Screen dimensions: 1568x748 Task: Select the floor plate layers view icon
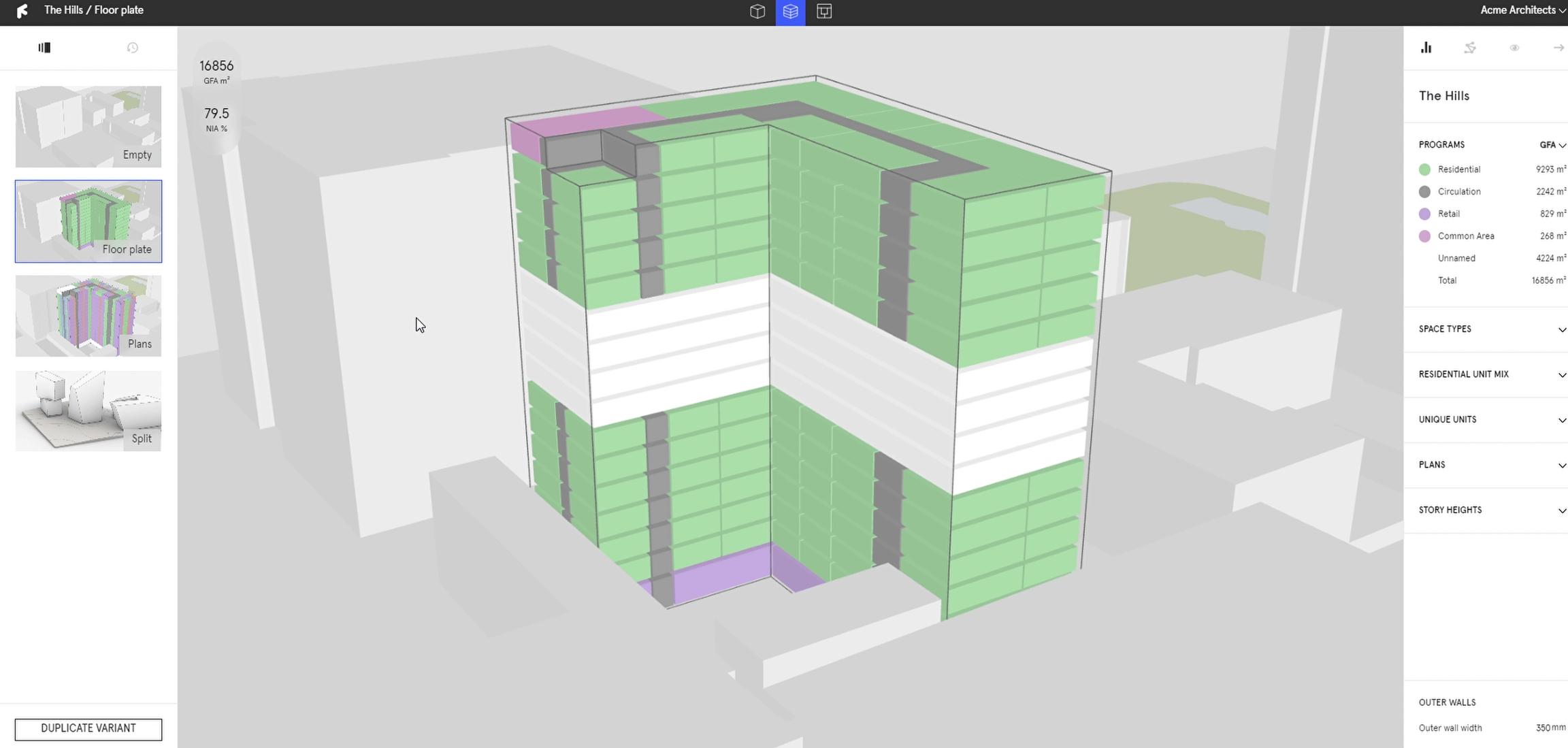[790, 12]
